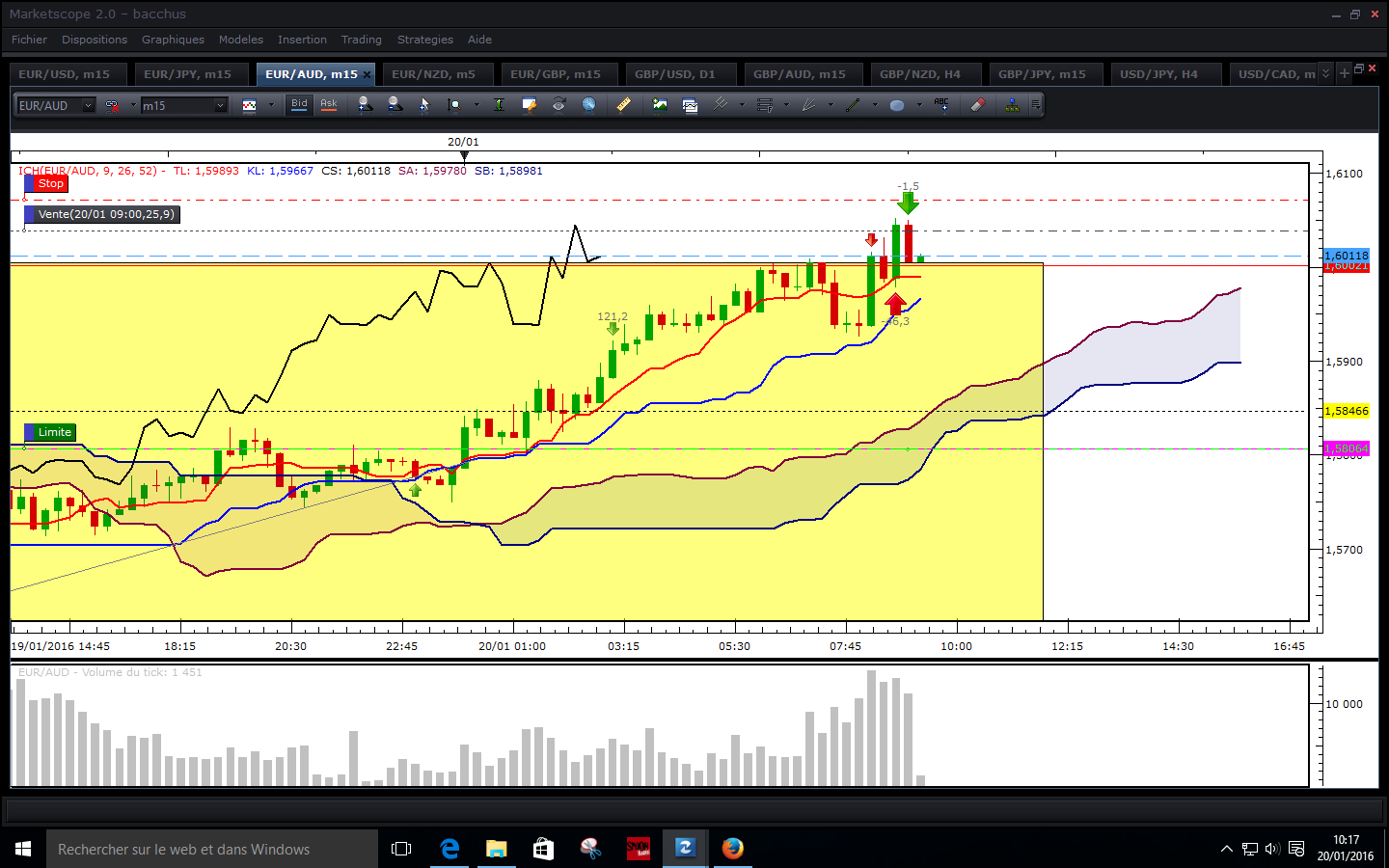
Task: Click the Windows Start button
Action: tap(23, 849)
